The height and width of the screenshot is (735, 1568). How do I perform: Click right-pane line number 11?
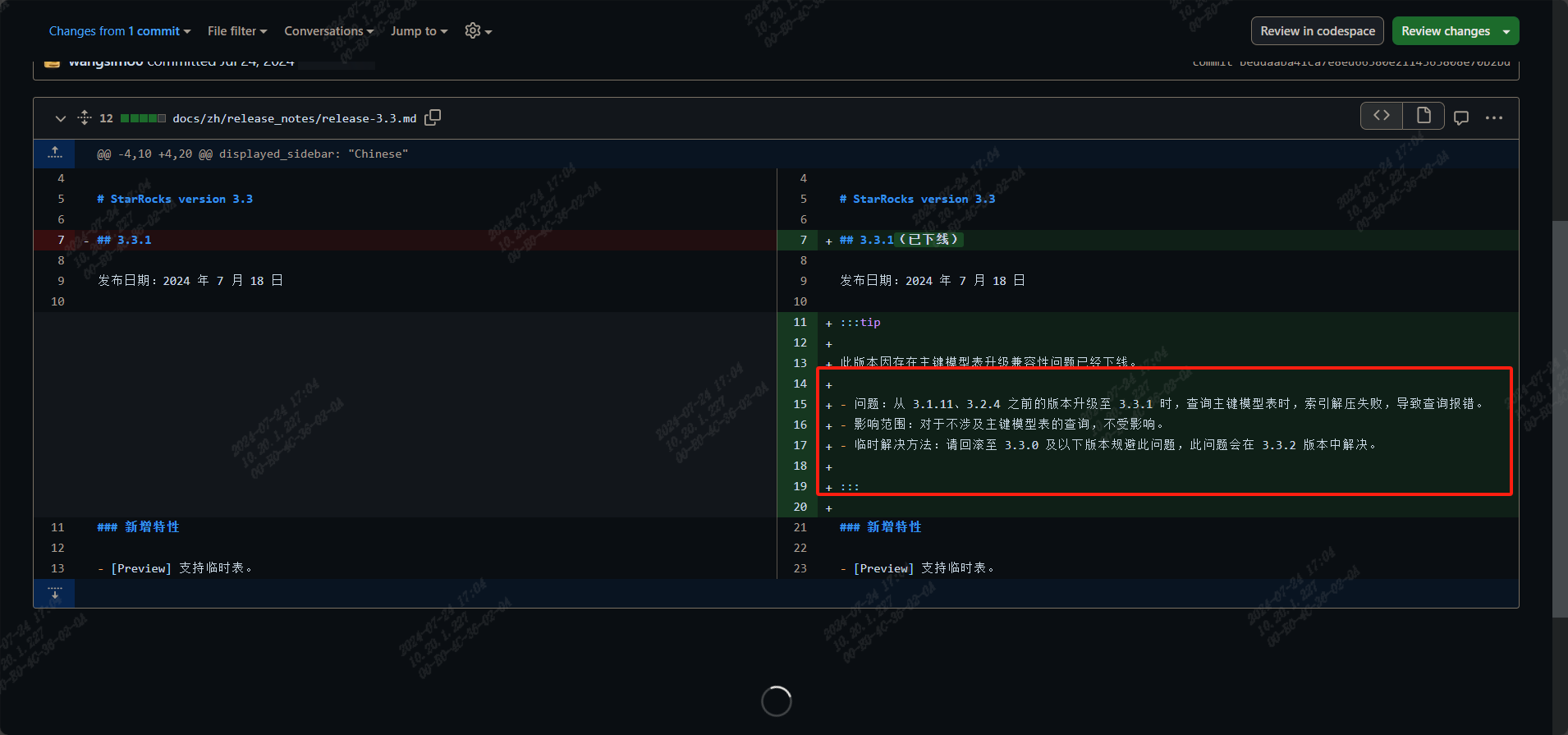(x=800, y=322)
